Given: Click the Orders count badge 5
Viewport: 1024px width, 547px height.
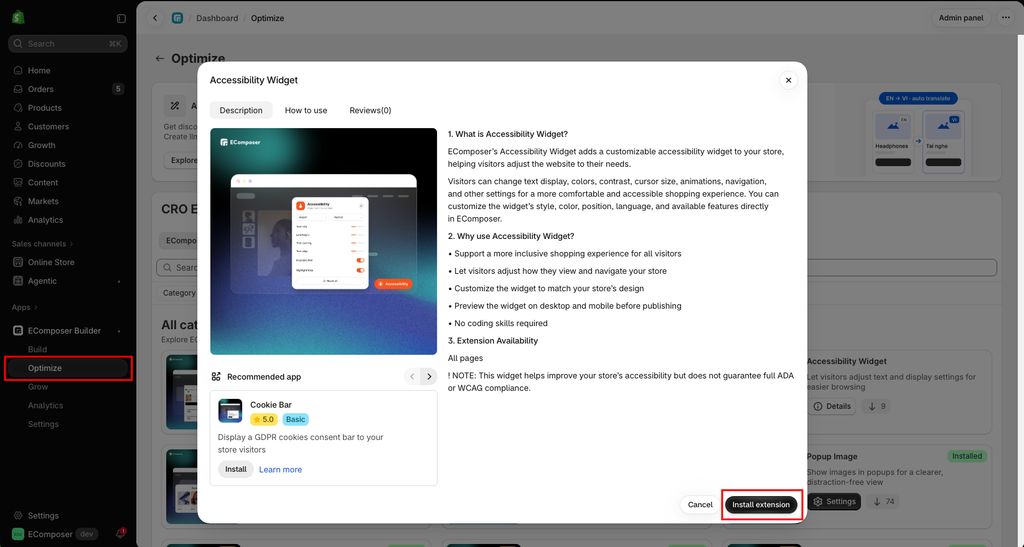Looking at the screenshot, I should pyautogui.click(x=118, y=89).
